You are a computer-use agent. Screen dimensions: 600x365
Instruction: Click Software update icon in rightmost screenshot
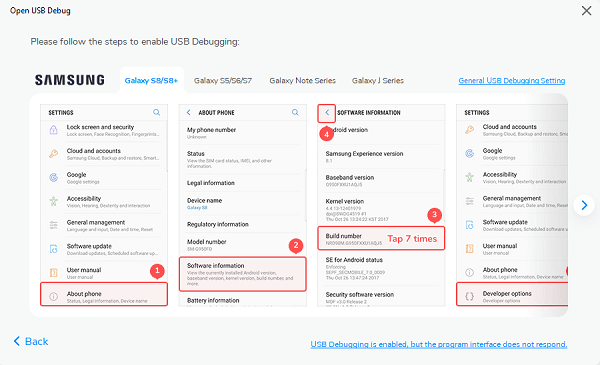click(470, 225)
